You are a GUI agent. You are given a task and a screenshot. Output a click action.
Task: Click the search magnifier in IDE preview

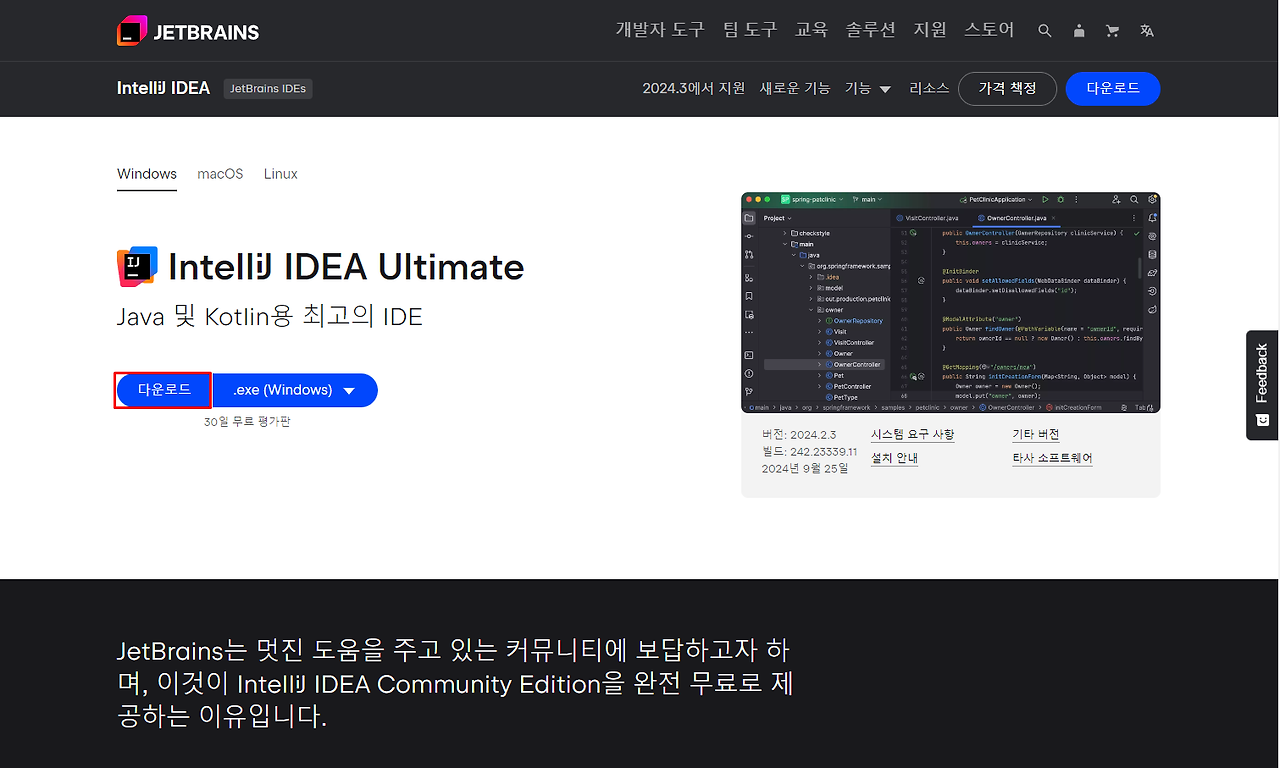click(1134, 200)
